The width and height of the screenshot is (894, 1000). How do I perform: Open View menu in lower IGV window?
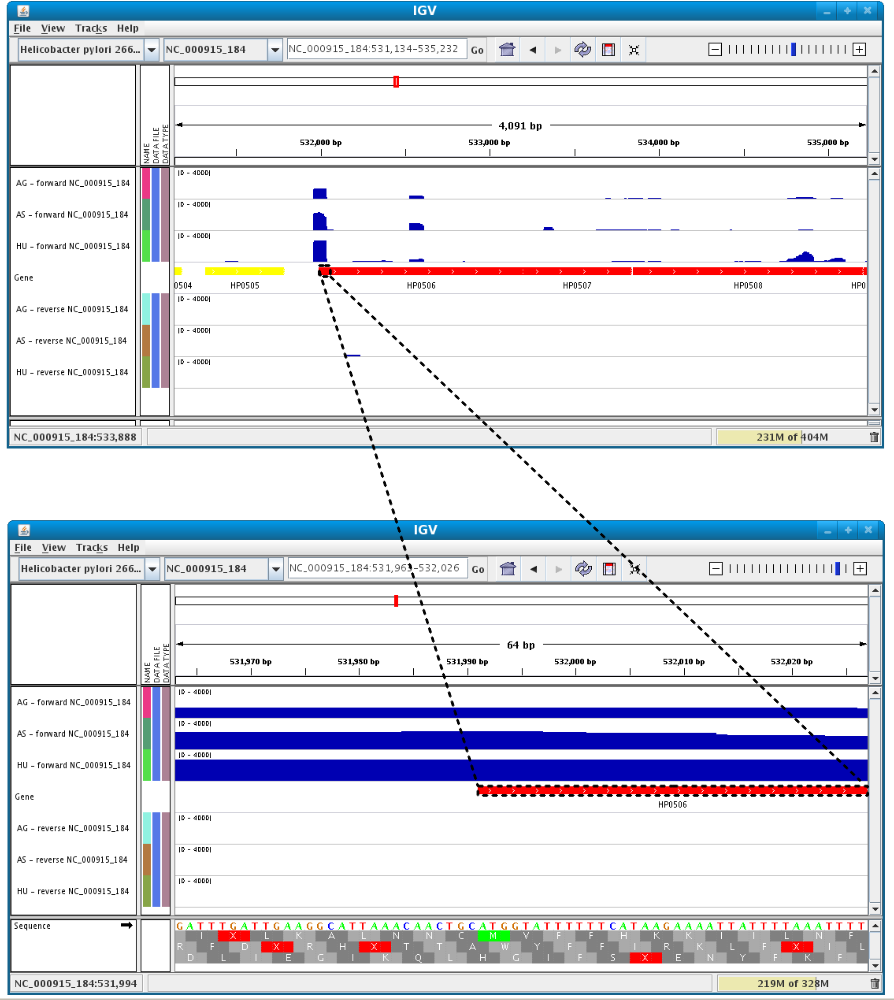(x=54, y=547)
